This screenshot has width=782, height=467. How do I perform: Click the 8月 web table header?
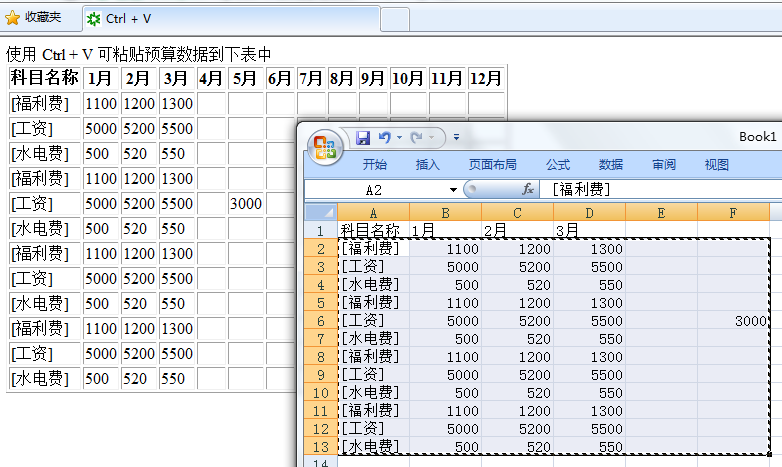tap(342, 78)
